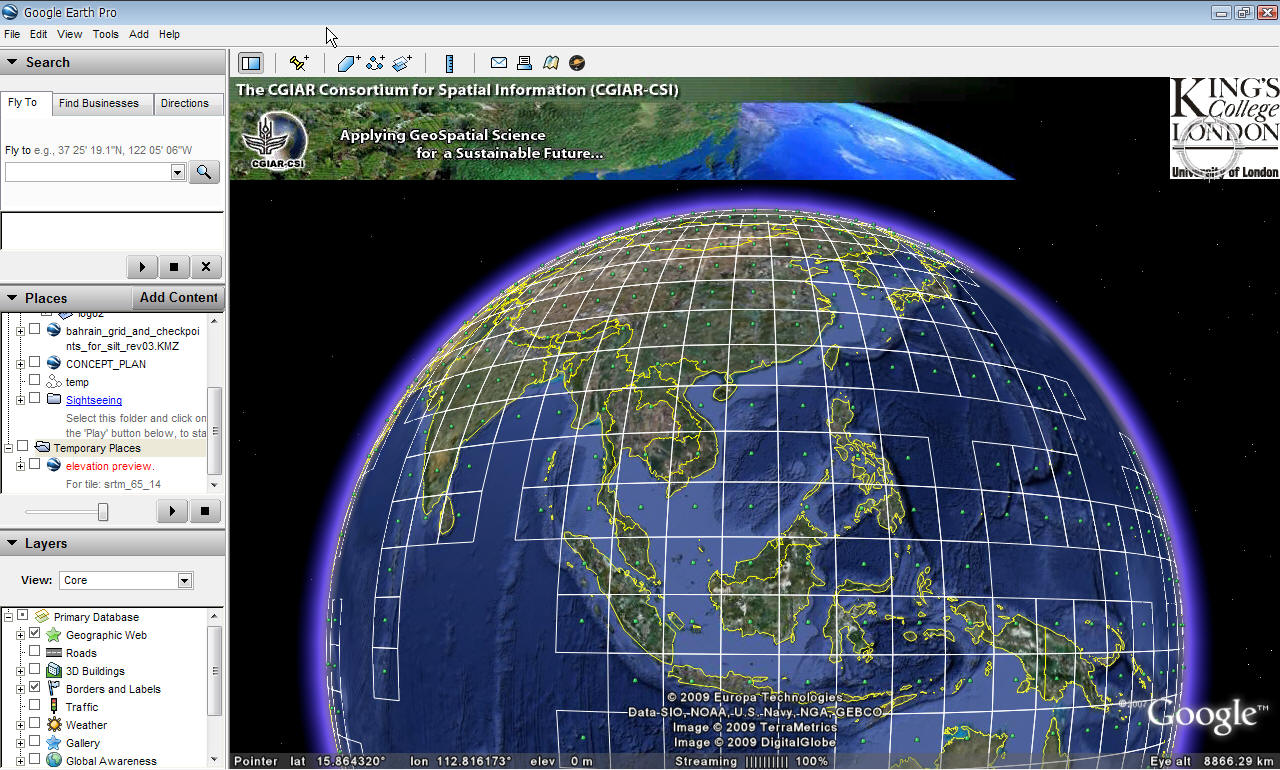Click the Global Awareness globe icon
The image size is (1280, 770).
(x=54, y=761)
